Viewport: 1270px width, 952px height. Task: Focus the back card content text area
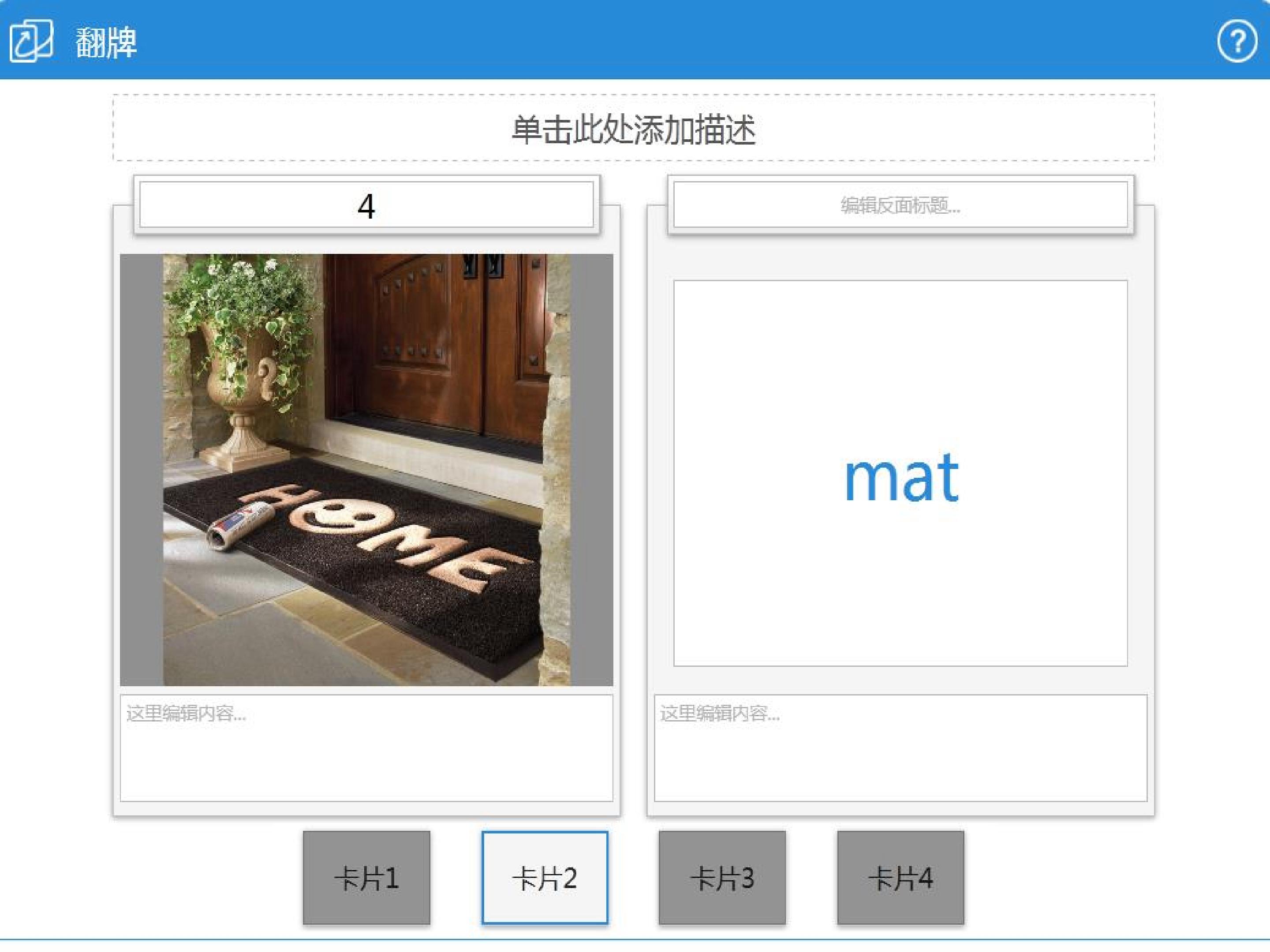[900, 747]
